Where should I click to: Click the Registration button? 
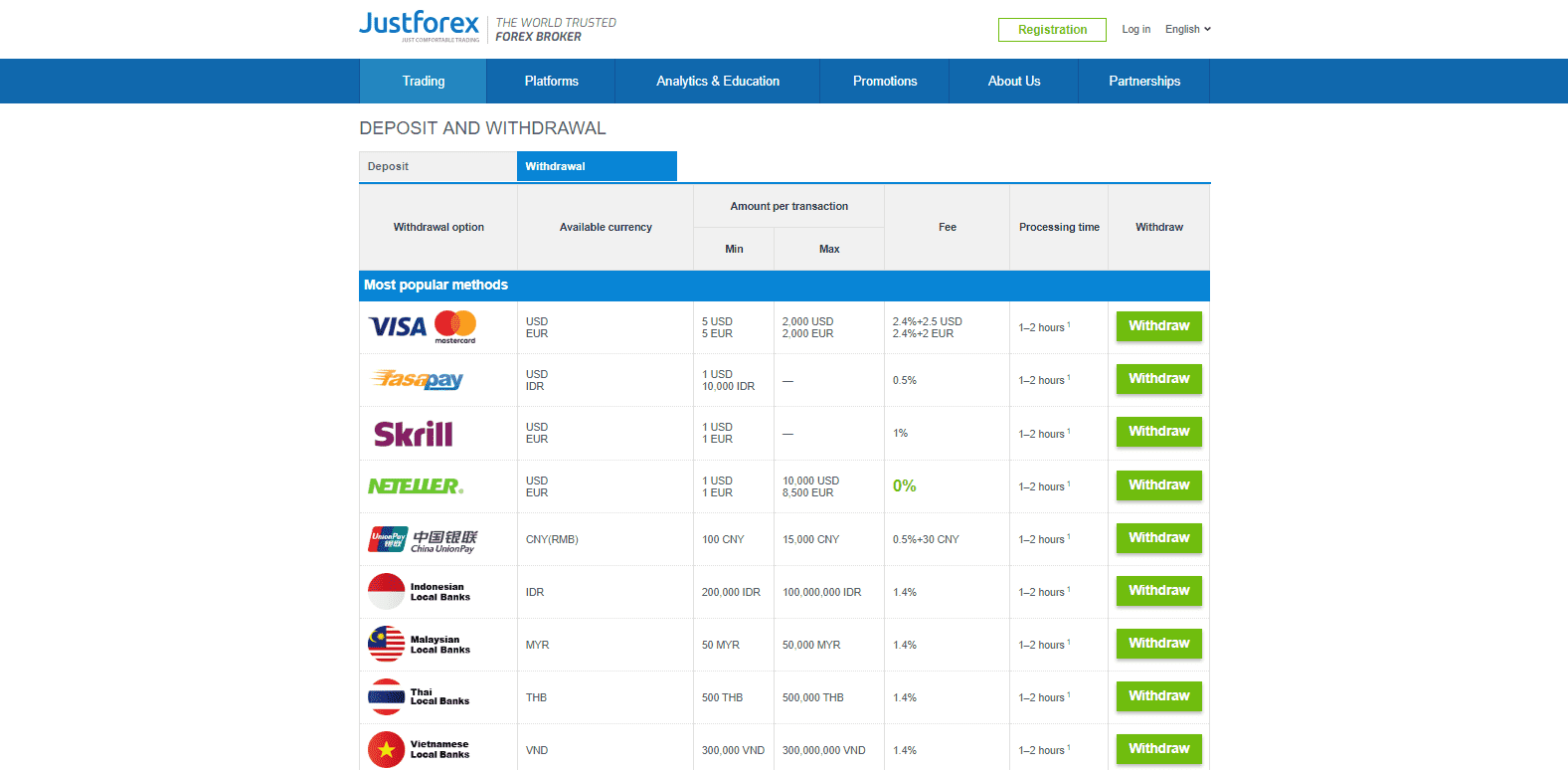point(1052,30)
